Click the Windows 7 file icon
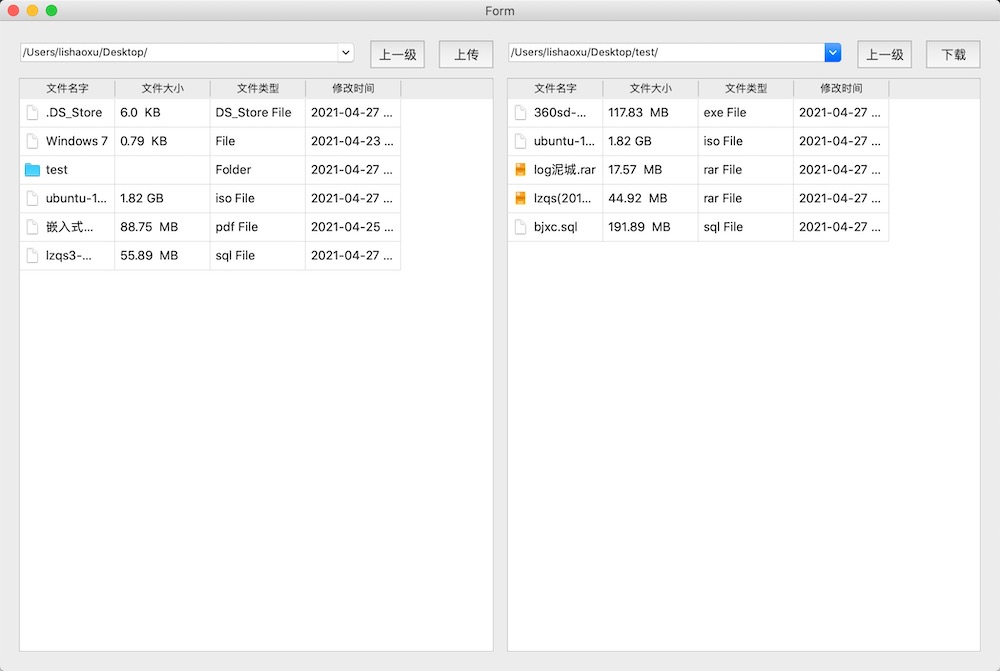Image resolution: width=1000 pixels, height=671 pixels. click(32, 142)
